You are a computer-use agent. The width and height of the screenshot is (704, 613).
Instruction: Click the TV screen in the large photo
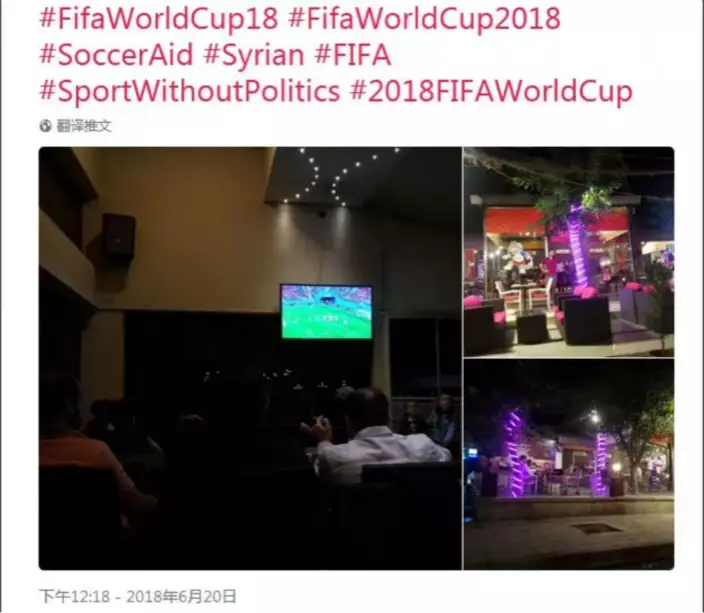click(326, 311)
